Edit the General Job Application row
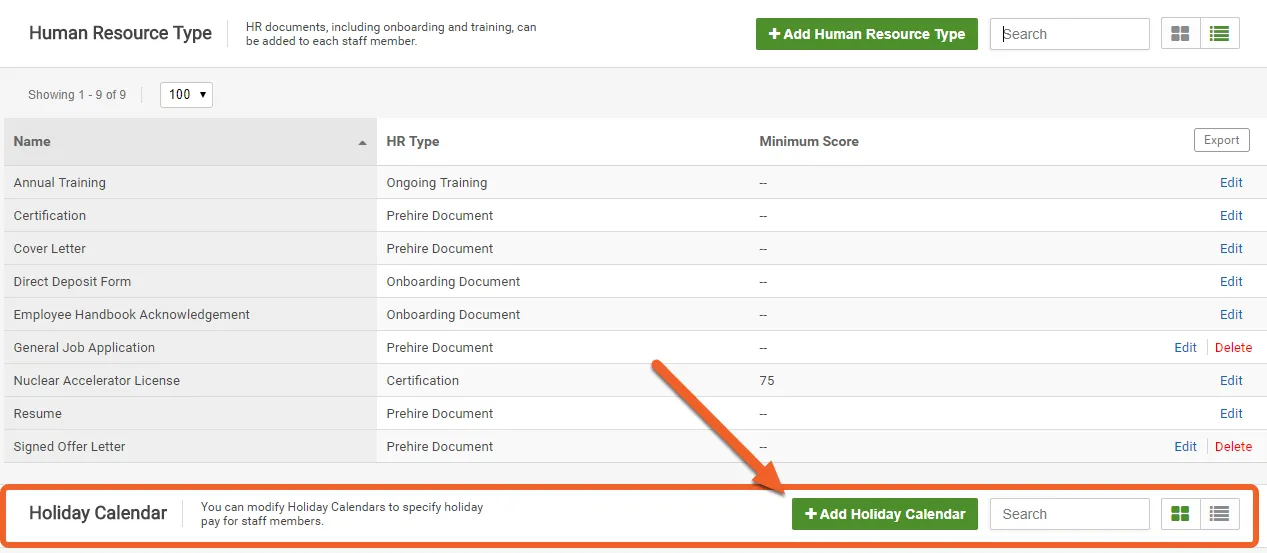The height and width of the screenshot is (553, 1267). [x=1185, y=348]
